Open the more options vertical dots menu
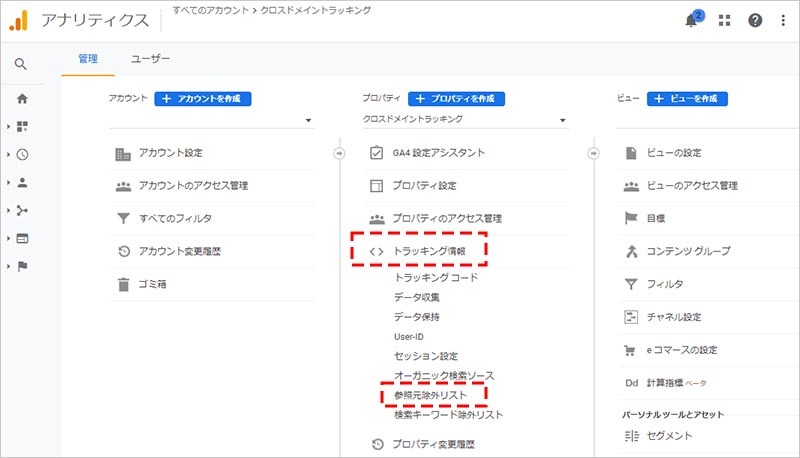Screen dimensions: 800x458 point(782,21)
